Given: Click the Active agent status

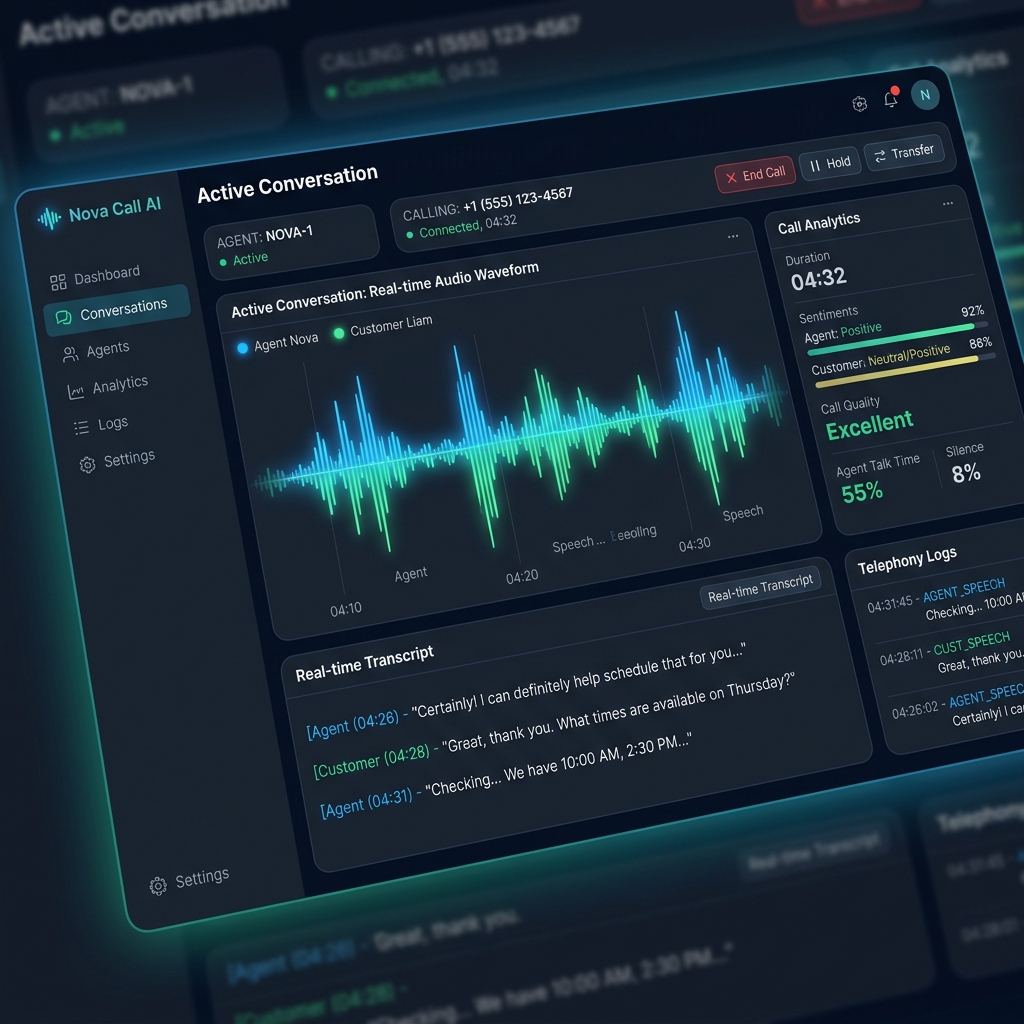Looking at the screenshot, I should (x=250, y=259).
